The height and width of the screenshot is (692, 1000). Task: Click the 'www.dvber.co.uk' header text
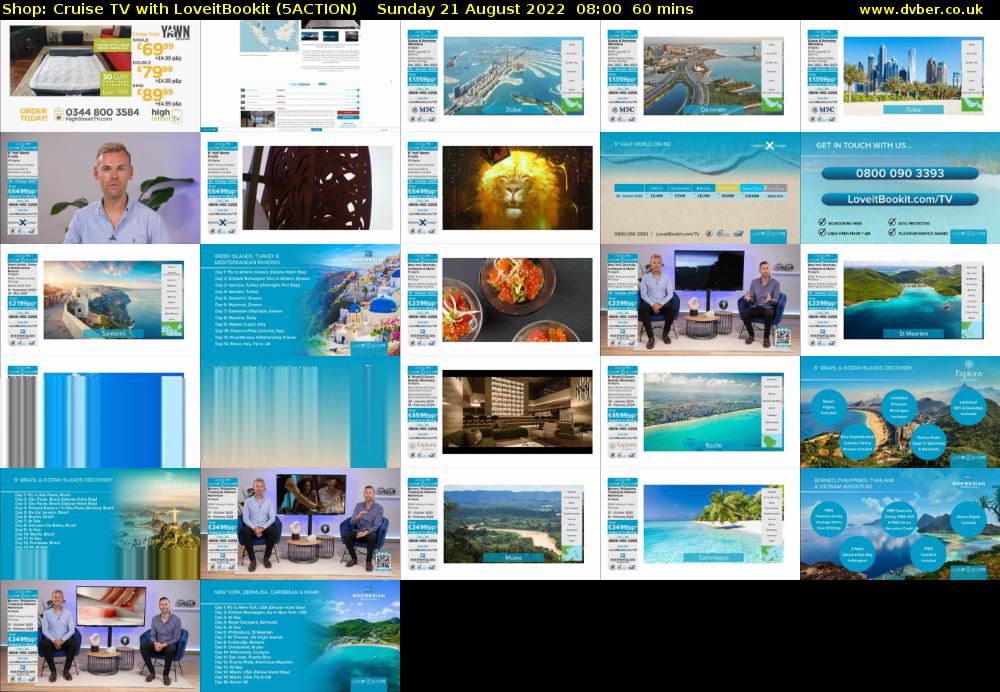tap(921, 10)
